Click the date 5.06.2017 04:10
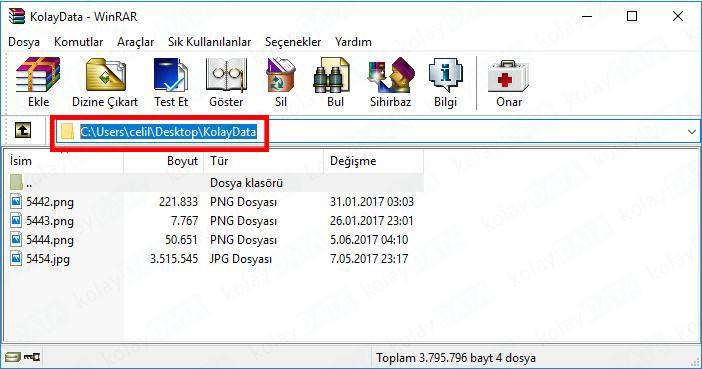 coord(369,240)
